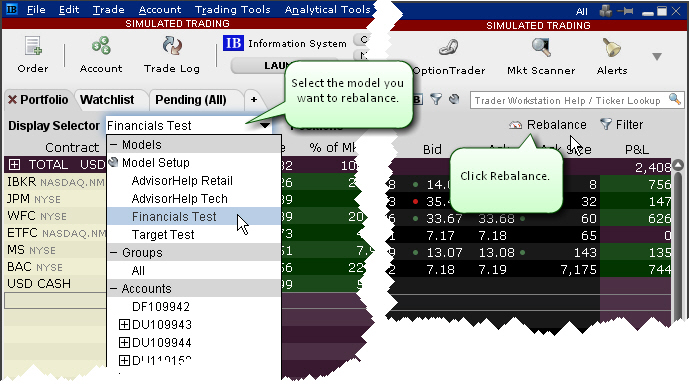
Task: Click the Rebalance button
Action: (548, 125)
